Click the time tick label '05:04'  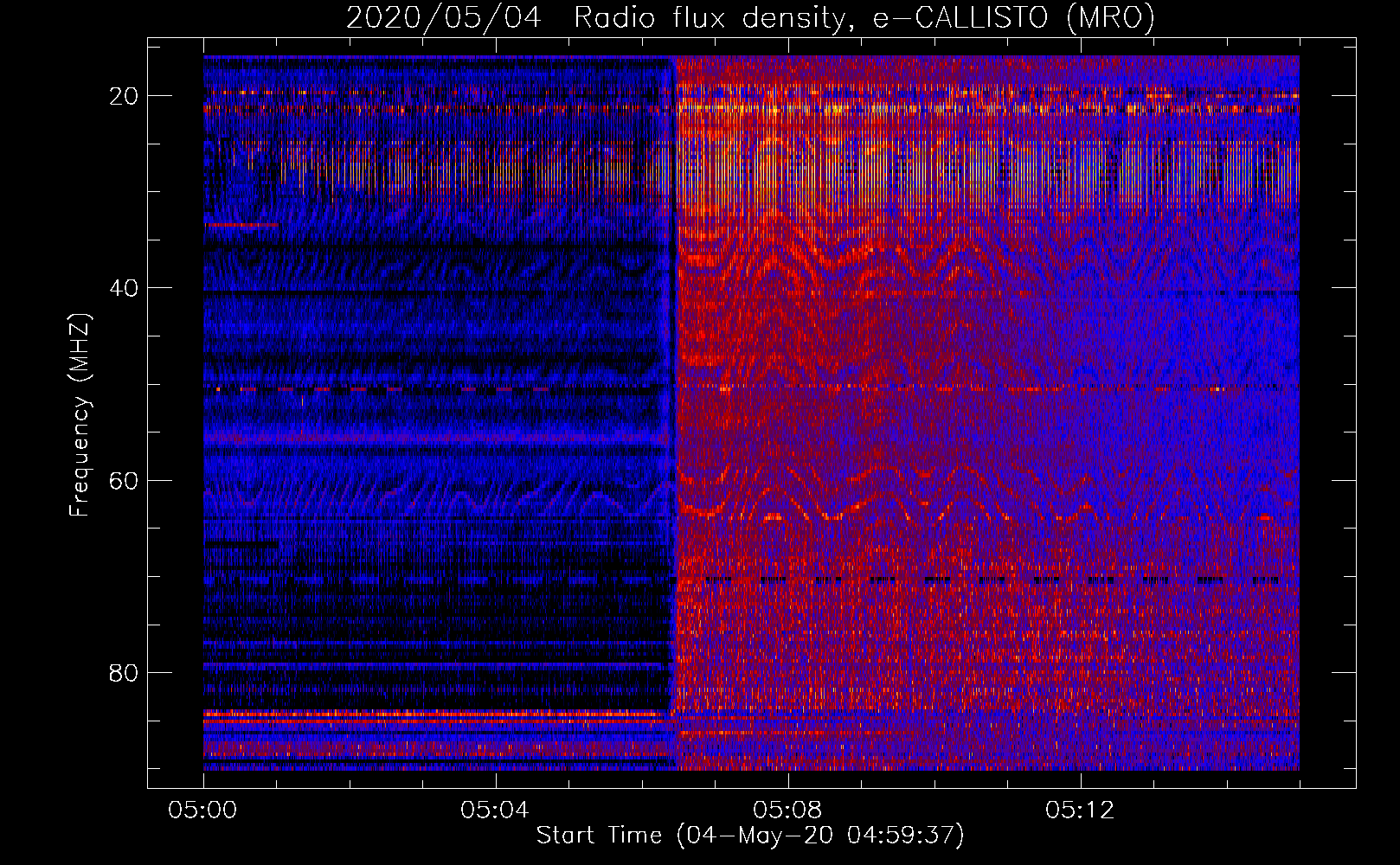click(495, 811)
